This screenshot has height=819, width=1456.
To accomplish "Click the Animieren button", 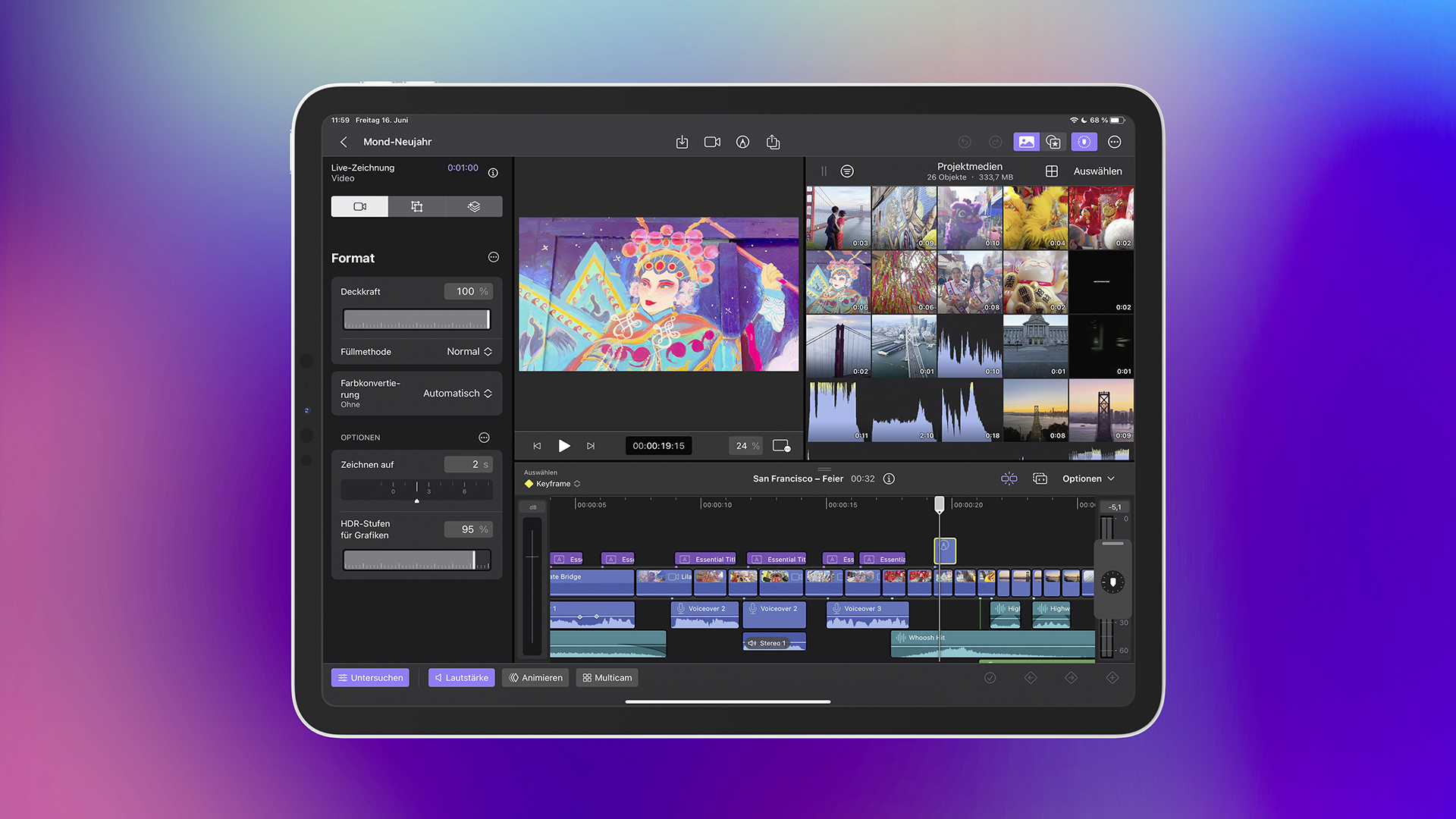I will [535, 678].
